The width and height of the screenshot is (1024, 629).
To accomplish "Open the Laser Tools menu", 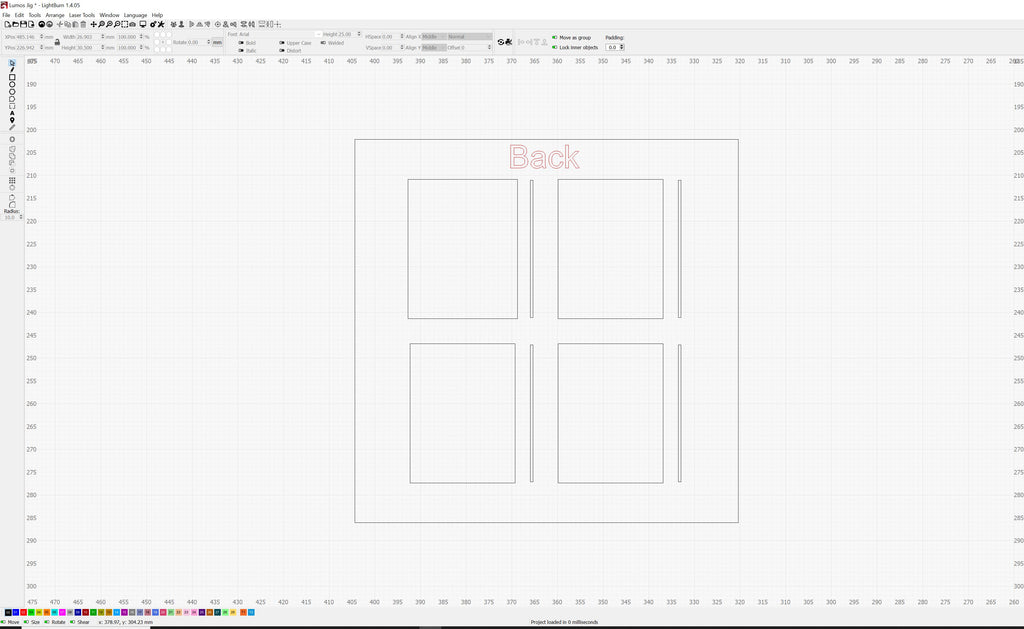I will 82,15.
